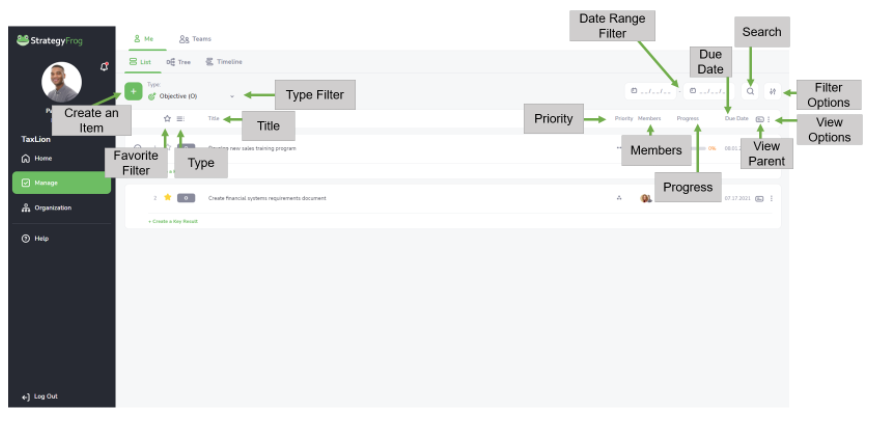
Task: Click the search magnifier icon
Action: (750, 92)
